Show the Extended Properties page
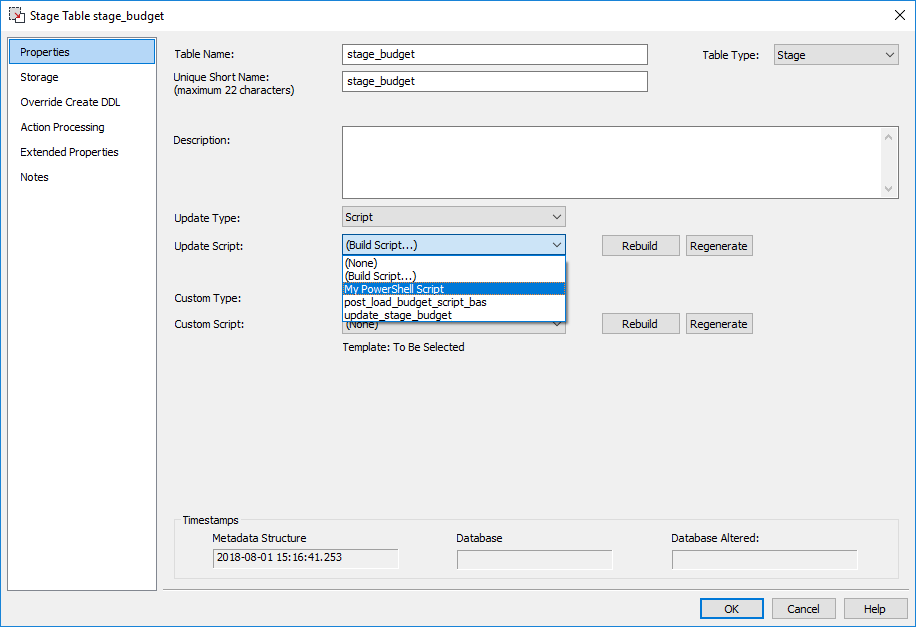Image resolution: width=916 pixels, height=628 pixels. [69, 152]
